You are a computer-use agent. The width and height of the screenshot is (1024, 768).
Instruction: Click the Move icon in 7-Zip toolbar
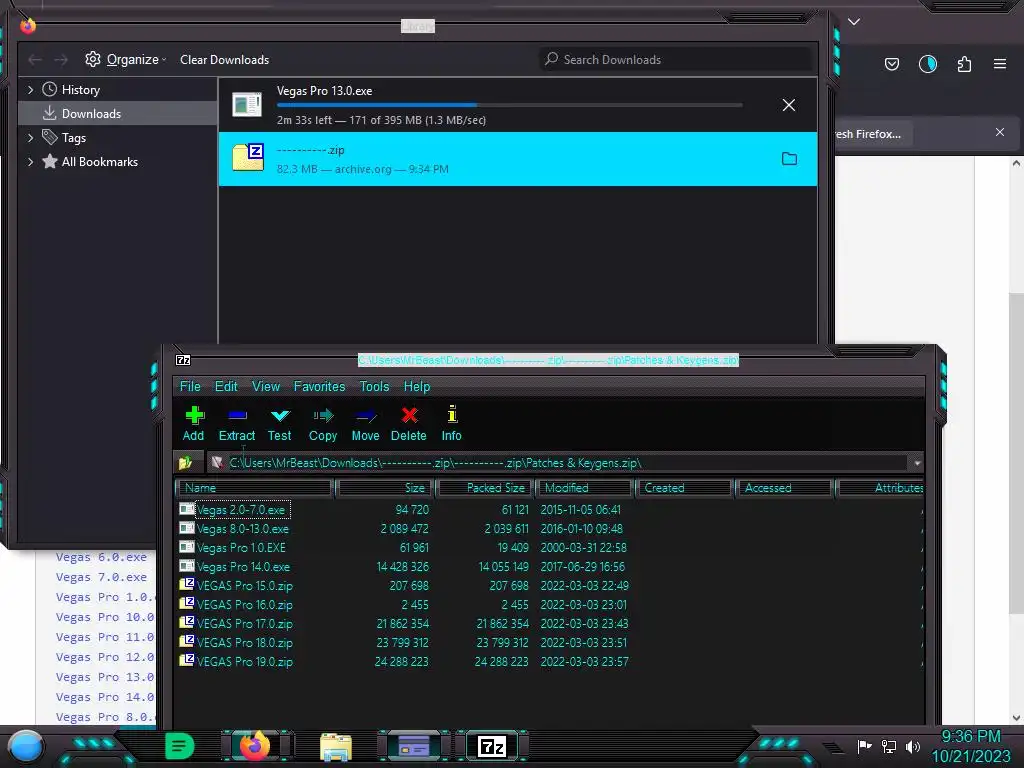pos(366,415)
